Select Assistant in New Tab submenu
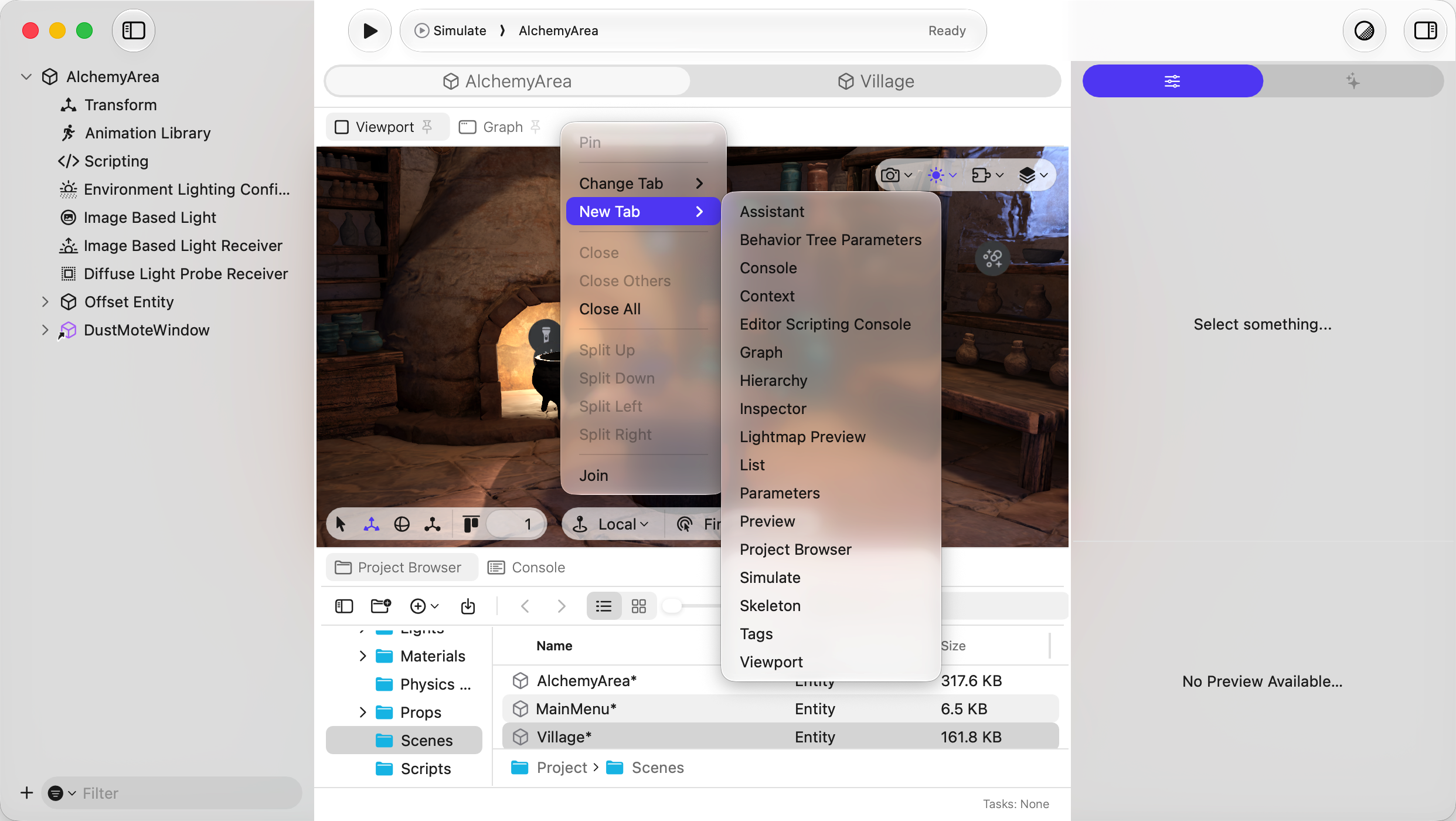Image resolution: width=1456 pixels, height=821 pixels. point(831,212)
